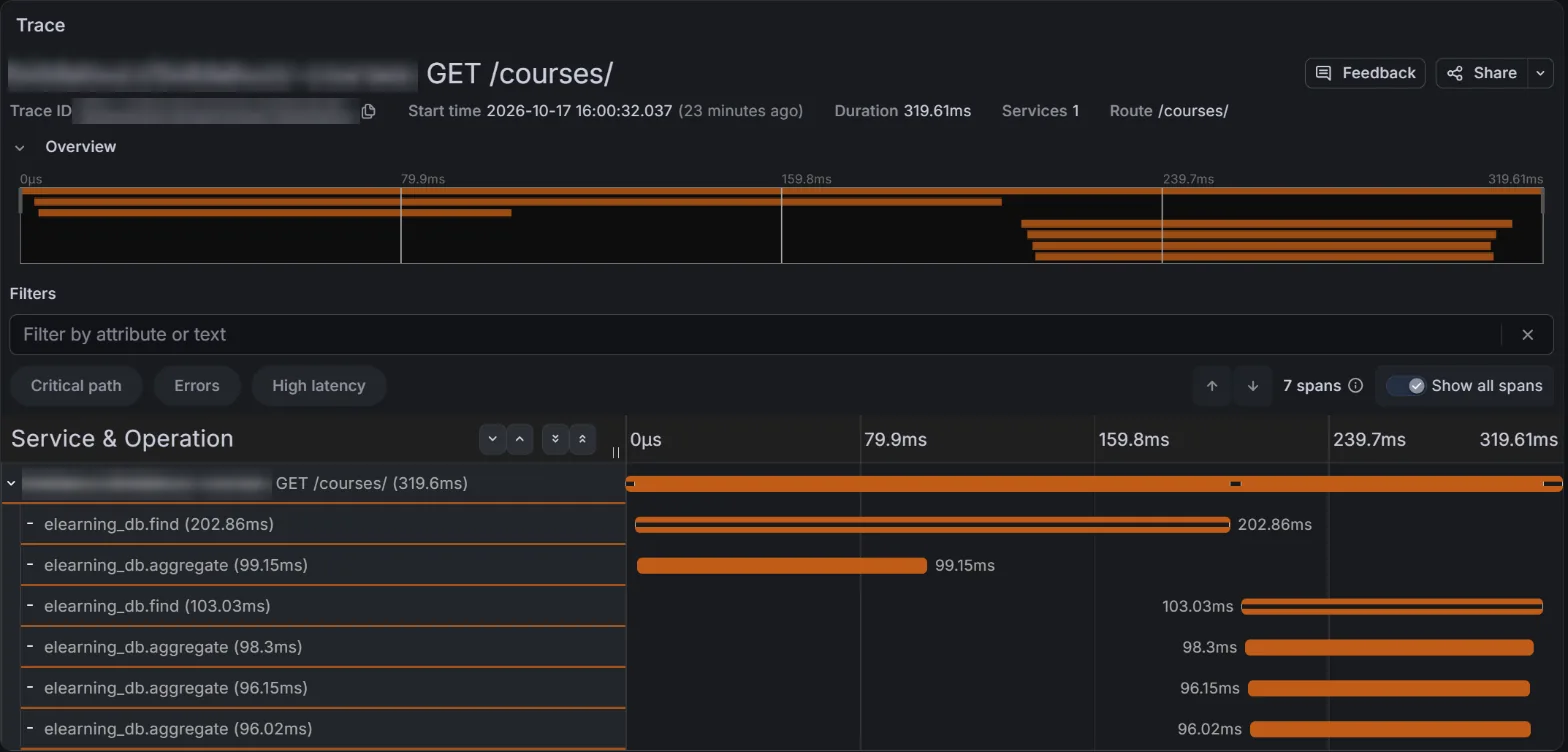
Task: Apply the High latency filter
Action: point(319,386)
